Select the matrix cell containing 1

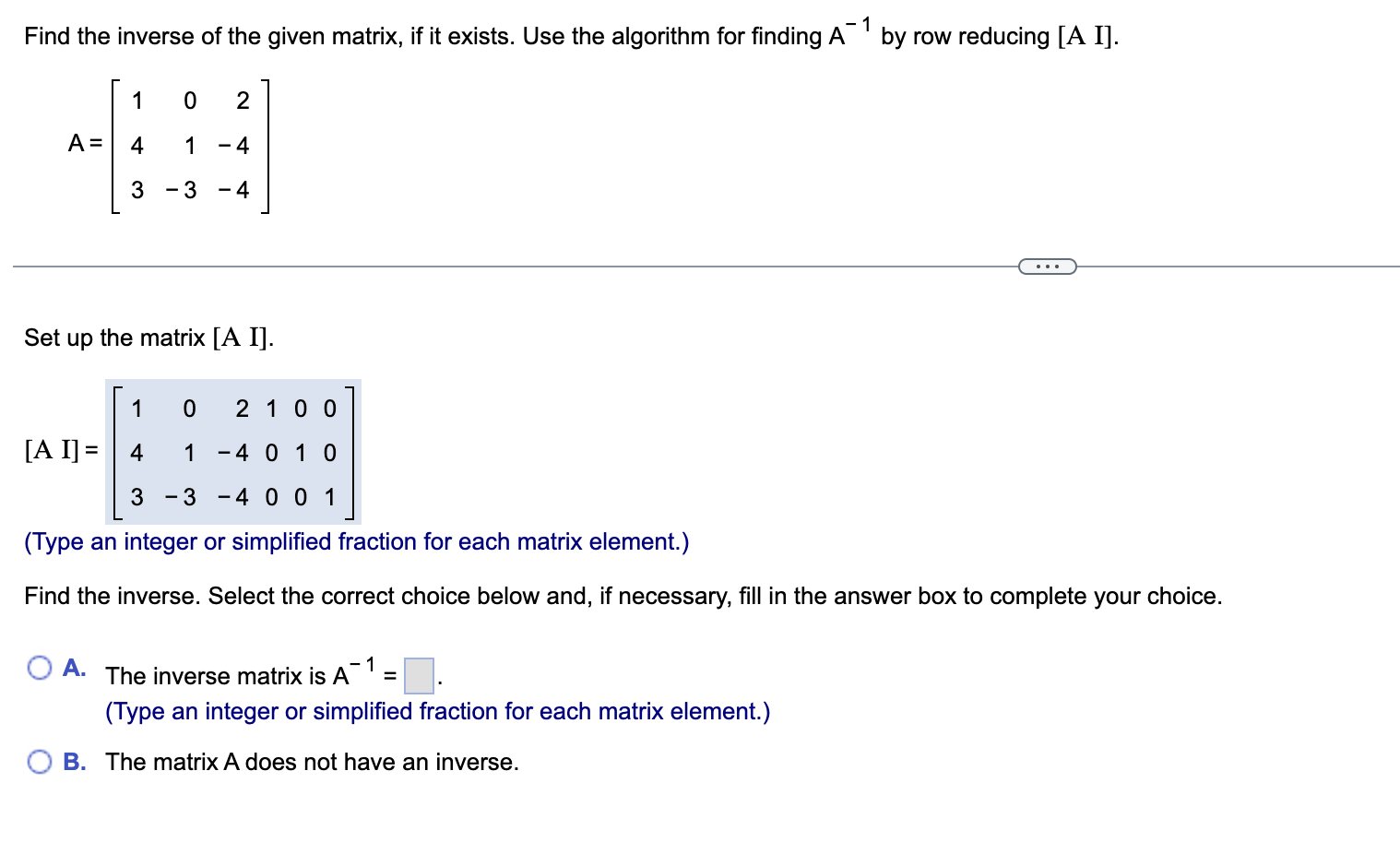click(x=136, y=409)
